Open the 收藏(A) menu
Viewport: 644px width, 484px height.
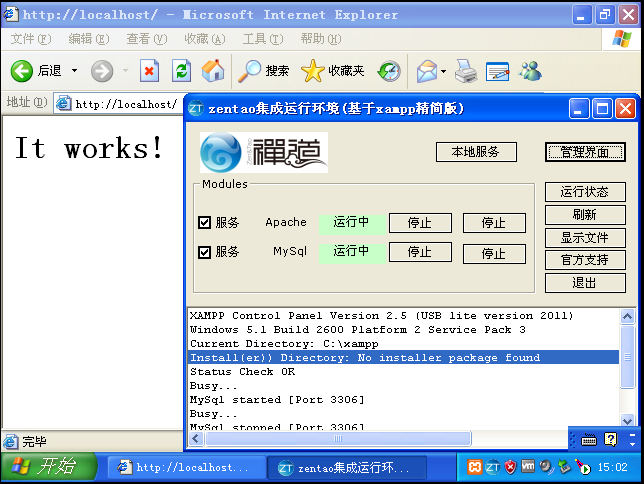click(x=205, y=39)
